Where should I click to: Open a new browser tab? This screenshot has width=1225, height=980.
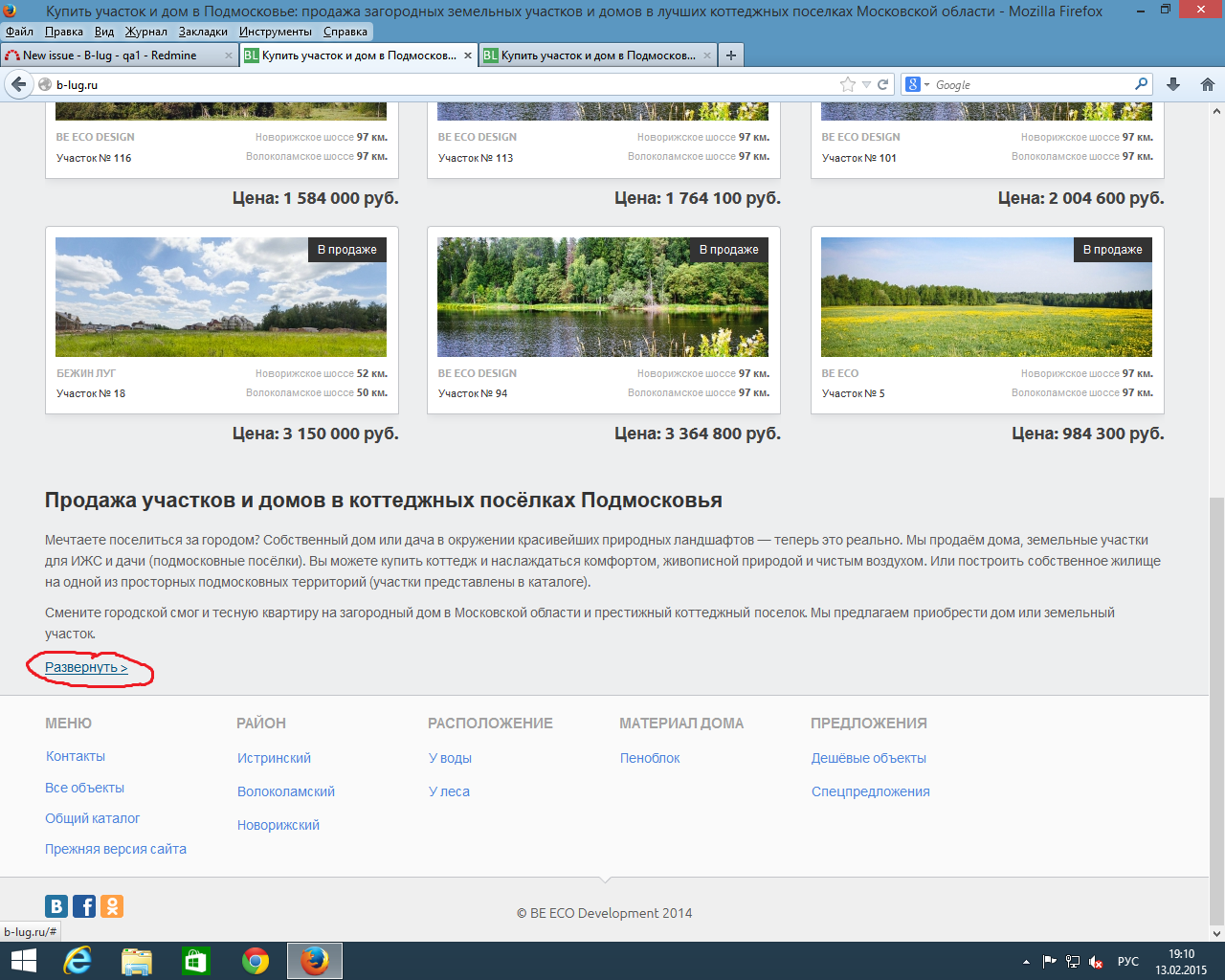tap(731, 56)
